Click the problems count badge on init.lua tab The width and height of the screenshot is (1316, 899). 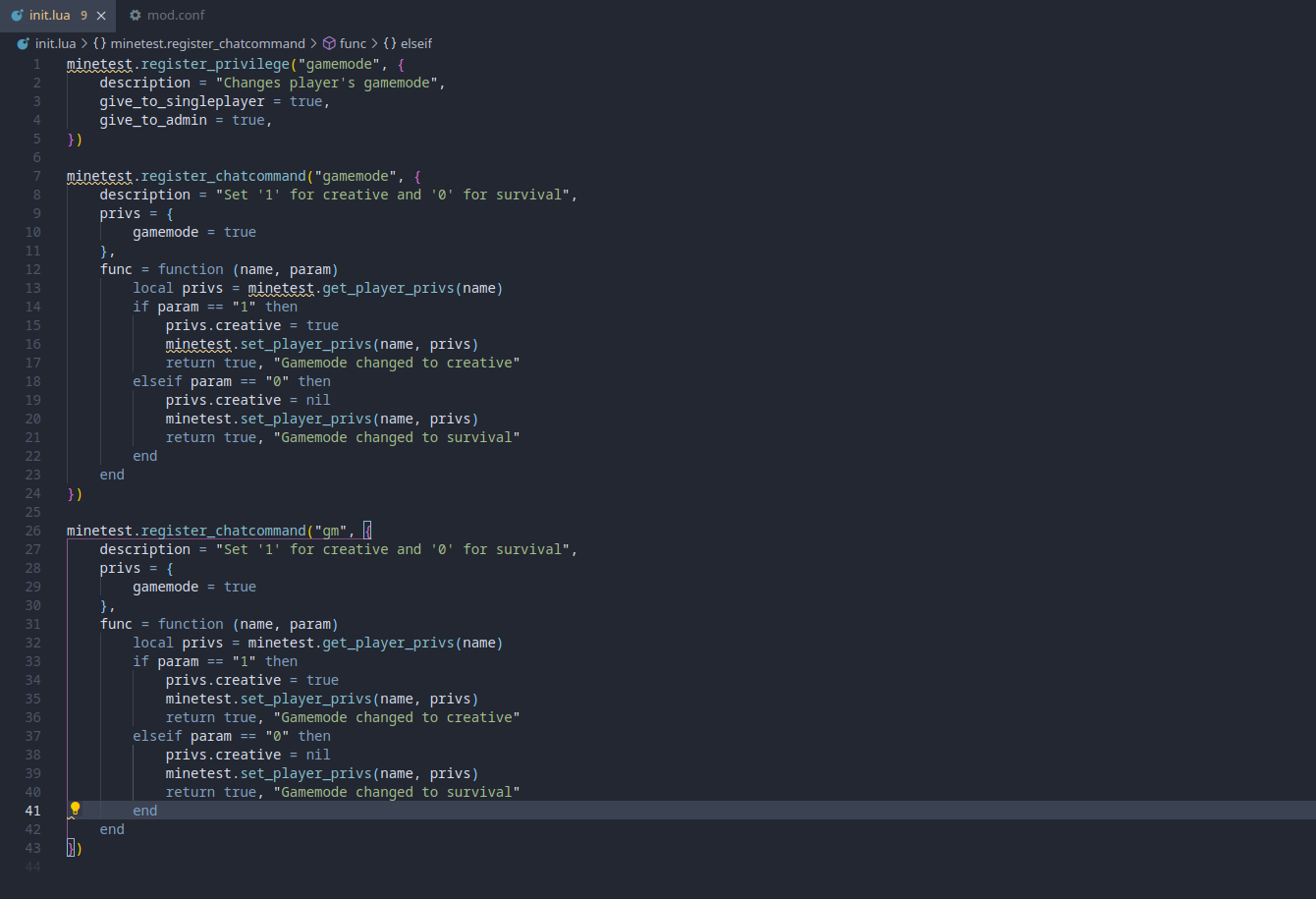point(83,16)
